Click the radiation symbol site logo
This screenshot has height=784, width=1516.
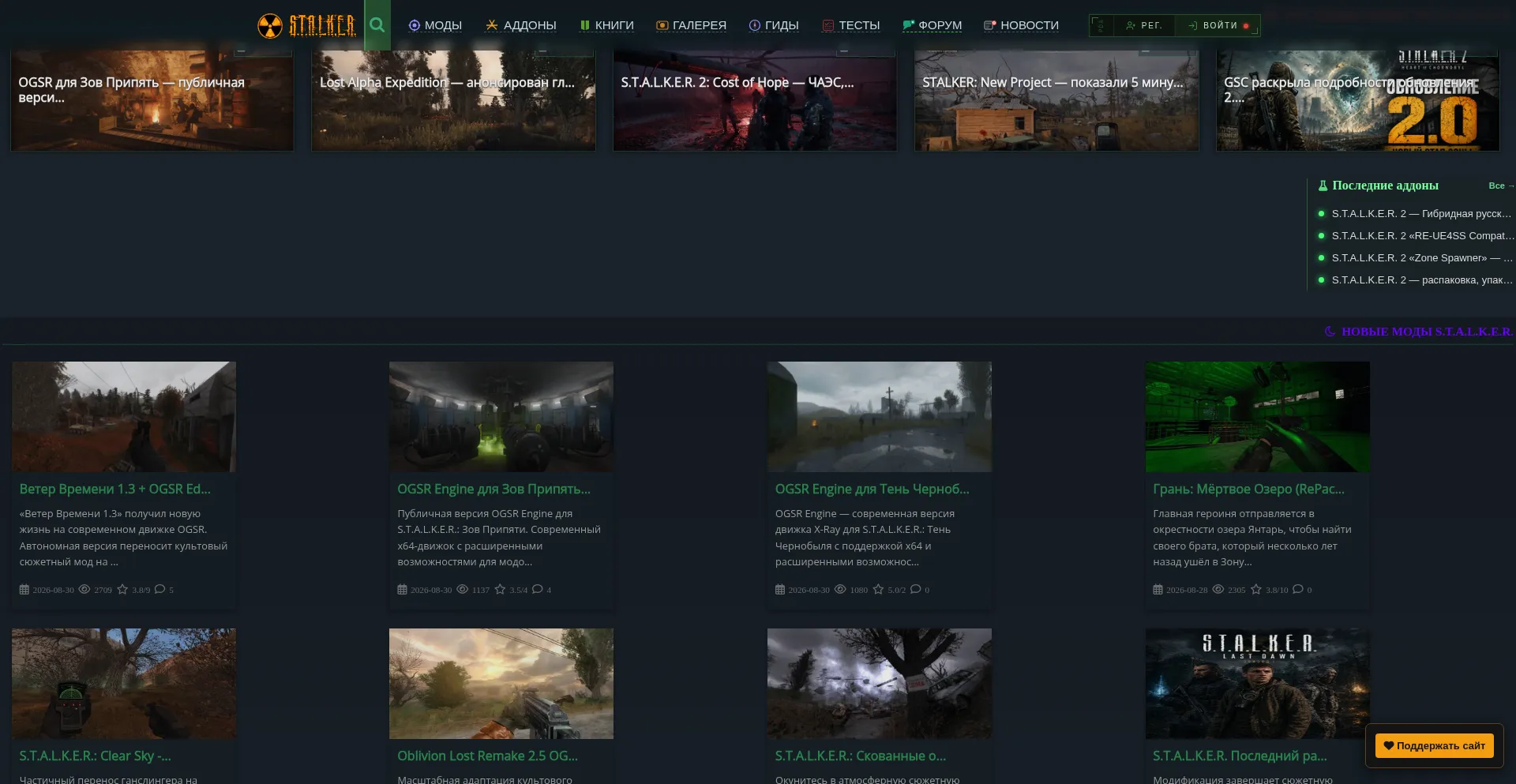tap(270, 25)
